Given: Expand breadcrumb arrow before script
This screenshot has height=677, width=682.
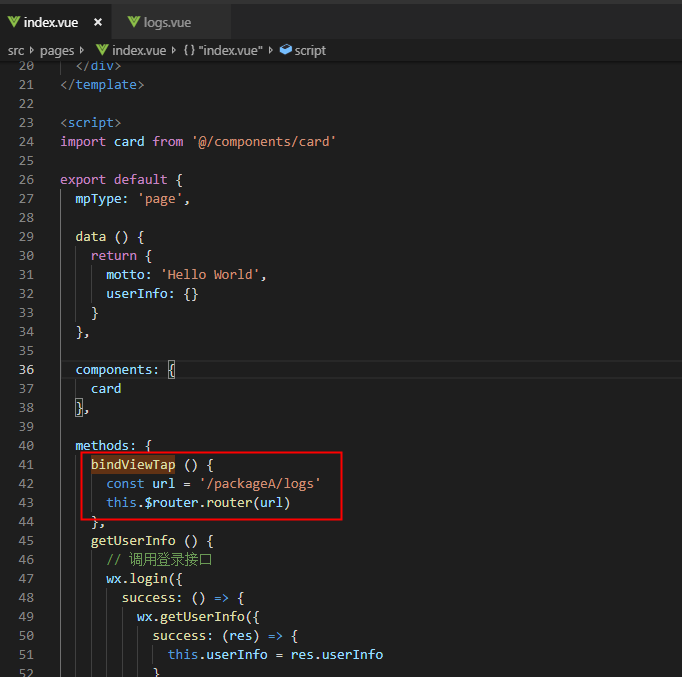Looking at the screenshot, I should click(x=271, y=50).
